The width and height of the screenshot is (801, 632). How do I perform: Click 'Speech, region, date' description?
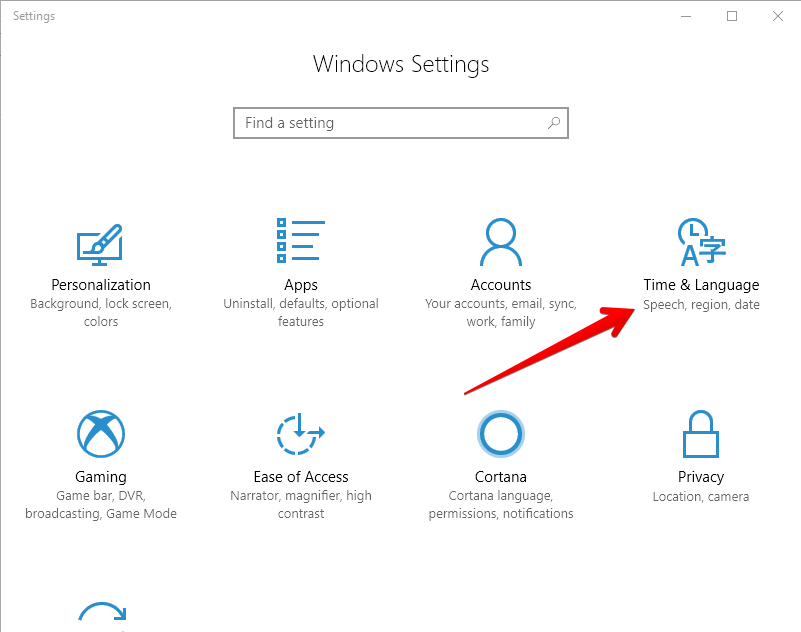coord(701,305)
